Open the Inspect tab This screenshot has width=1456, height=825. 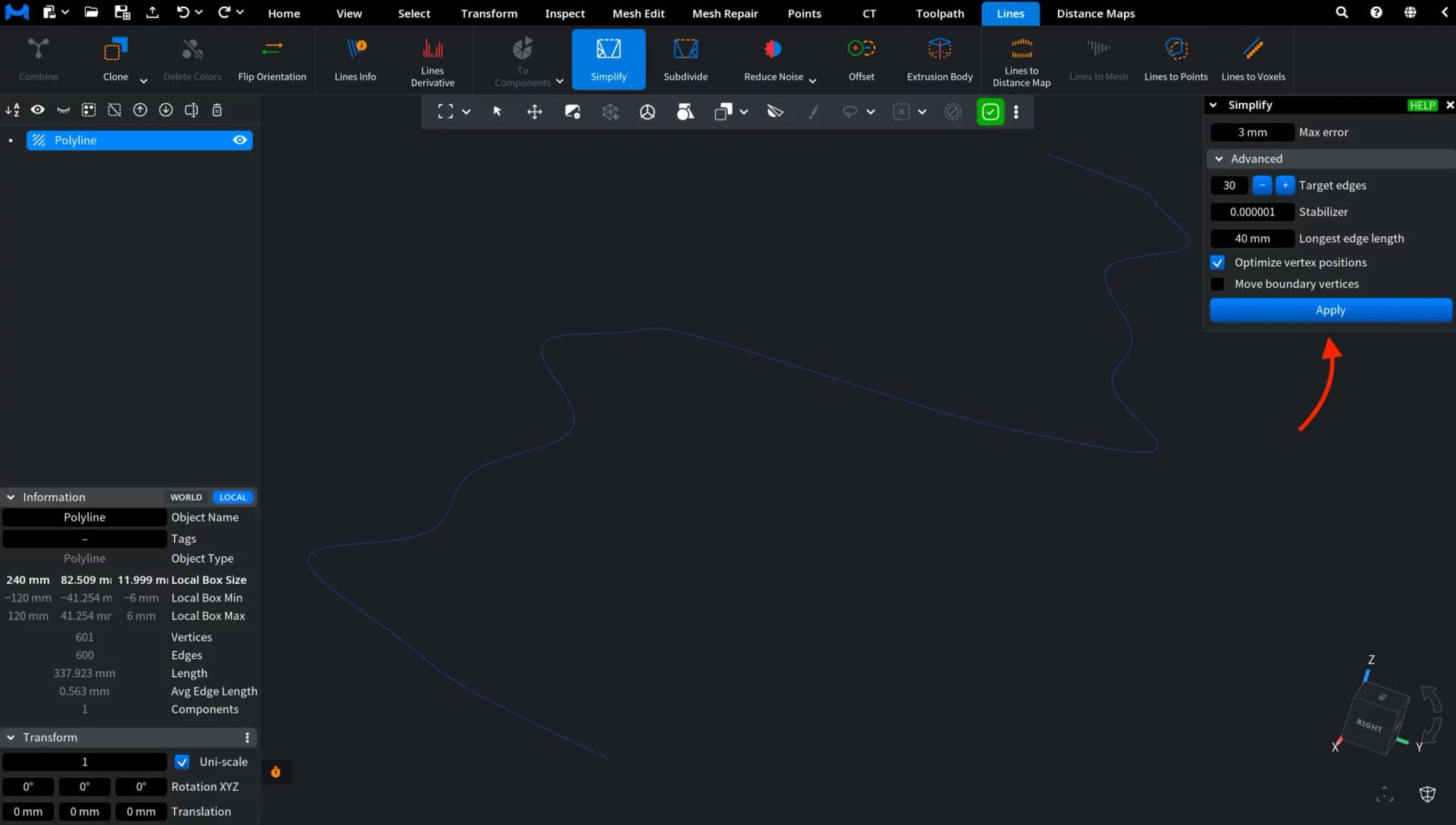click(564, 13)
